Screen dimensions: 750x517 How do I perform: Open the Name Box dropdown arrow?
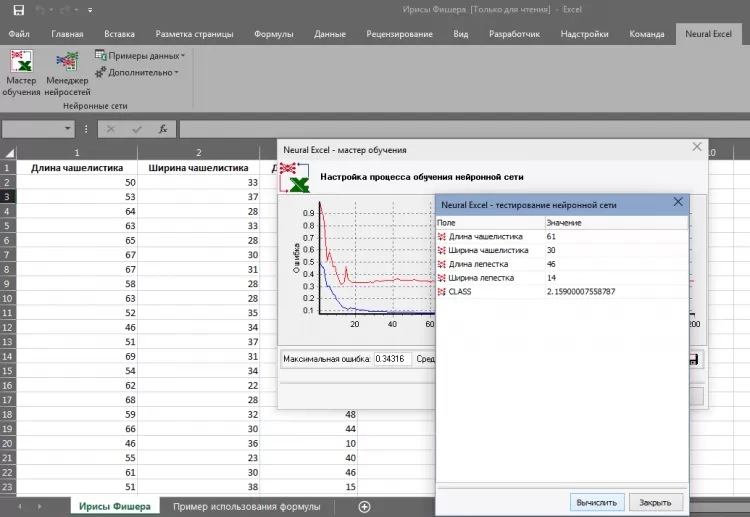point(68,129)
